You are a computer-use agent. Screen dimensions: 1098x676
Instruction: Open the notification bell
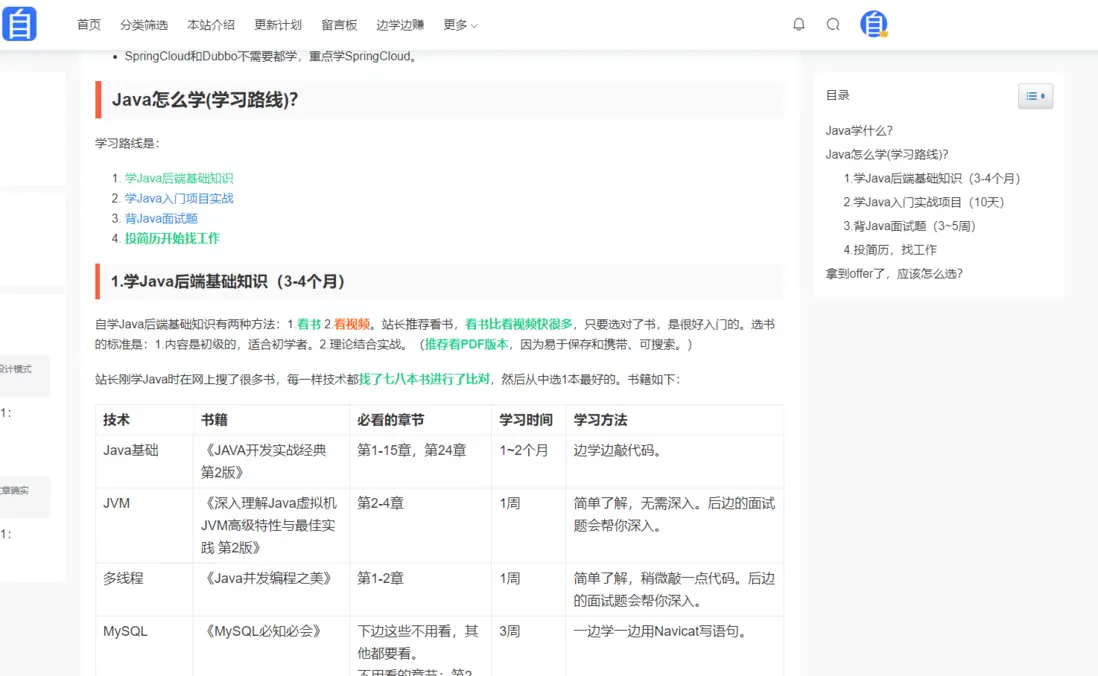point(799,24)
